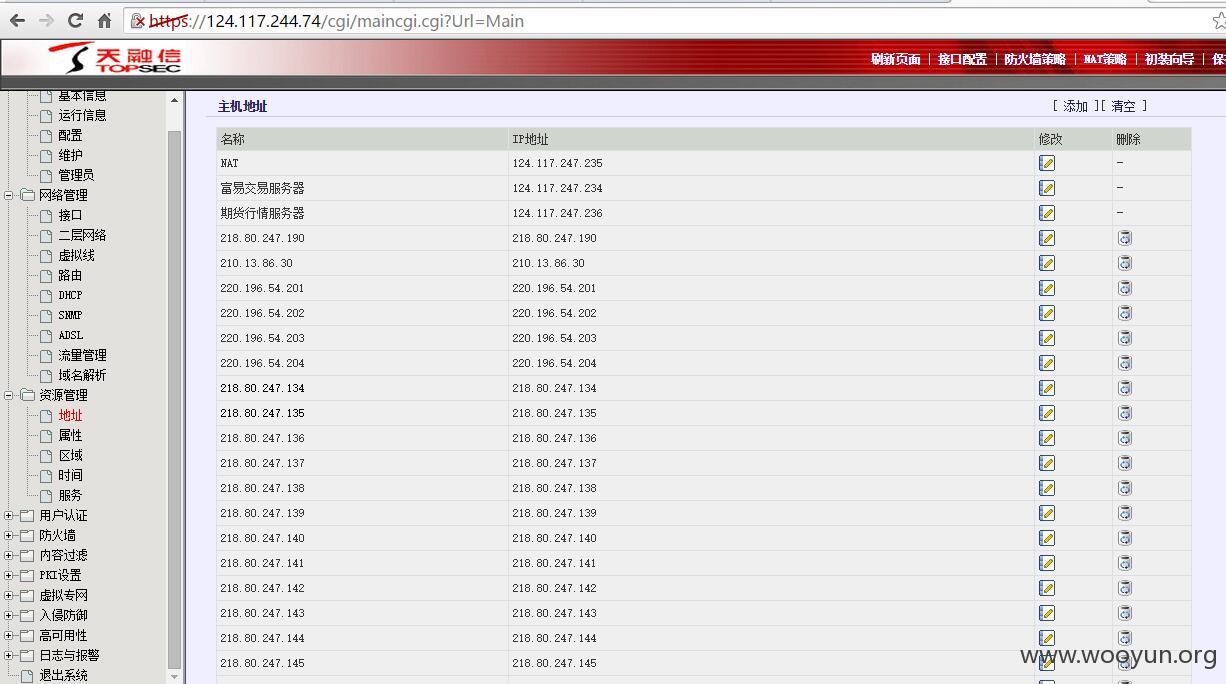Click the IP cell 124.117.247.234

click(x=557, y=188)
